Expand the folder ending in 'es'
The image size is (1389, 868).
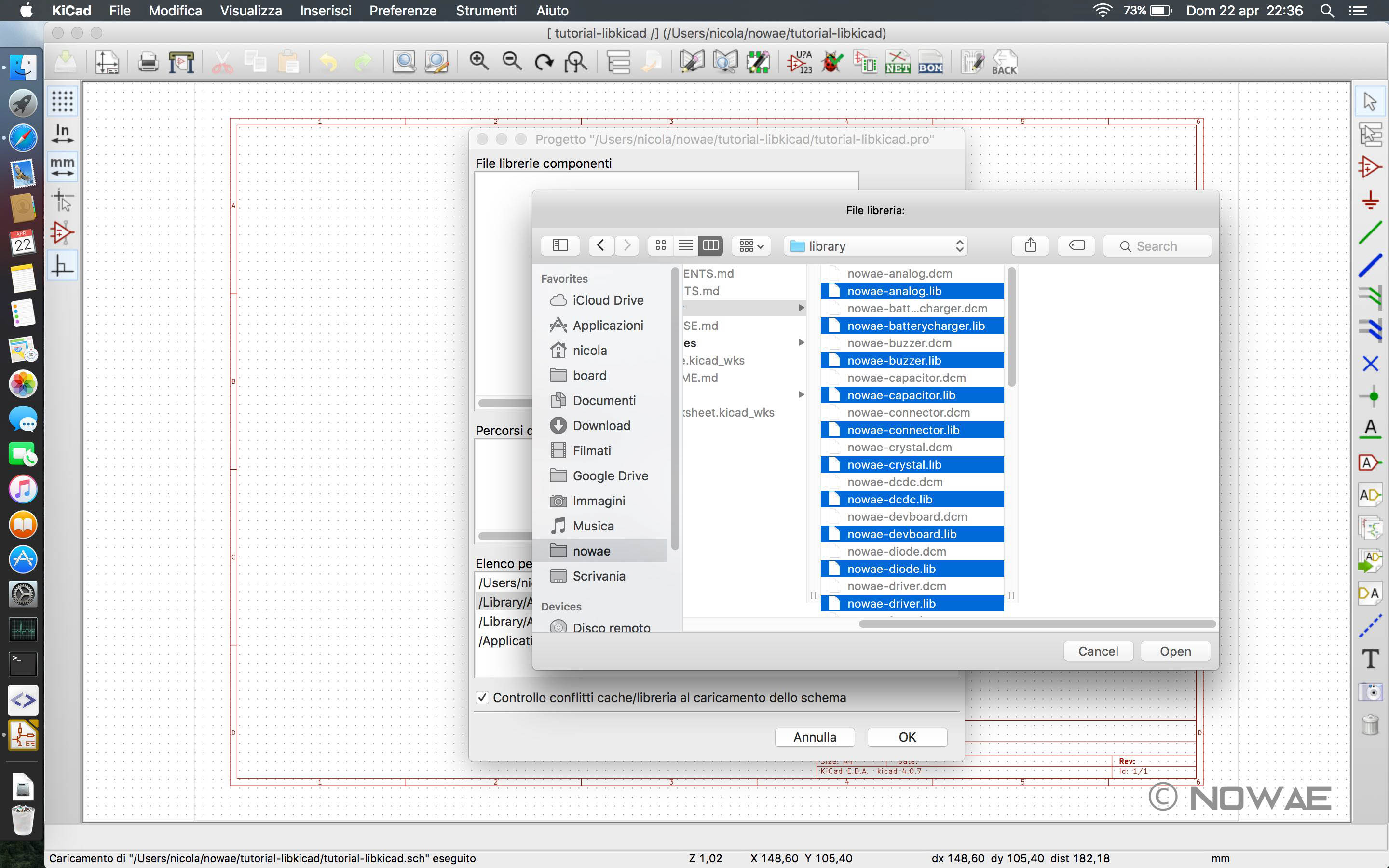[x=801, y=343]
